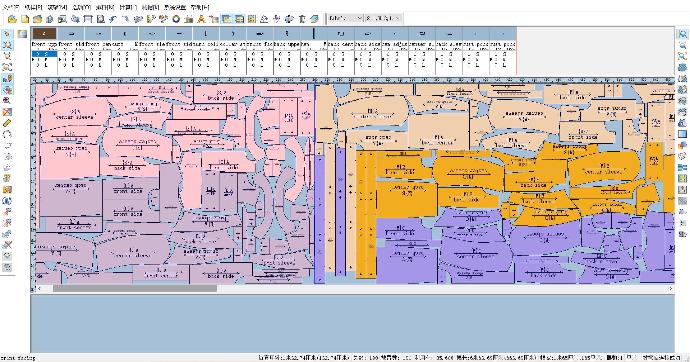Click the blue globe icon in the left toolbar
Image resolution: width=690 pixels, height=362 pixels.
(7, 201)
